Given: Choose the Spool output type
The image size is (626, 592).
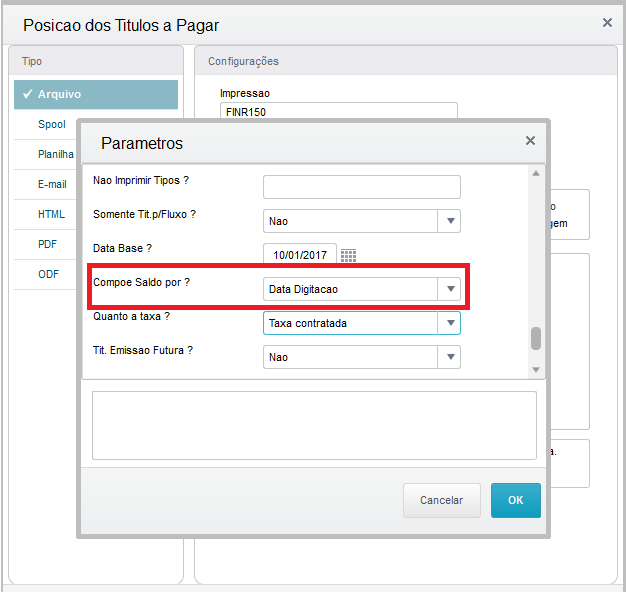Looking at the screenshot, I should click(52, 125).
